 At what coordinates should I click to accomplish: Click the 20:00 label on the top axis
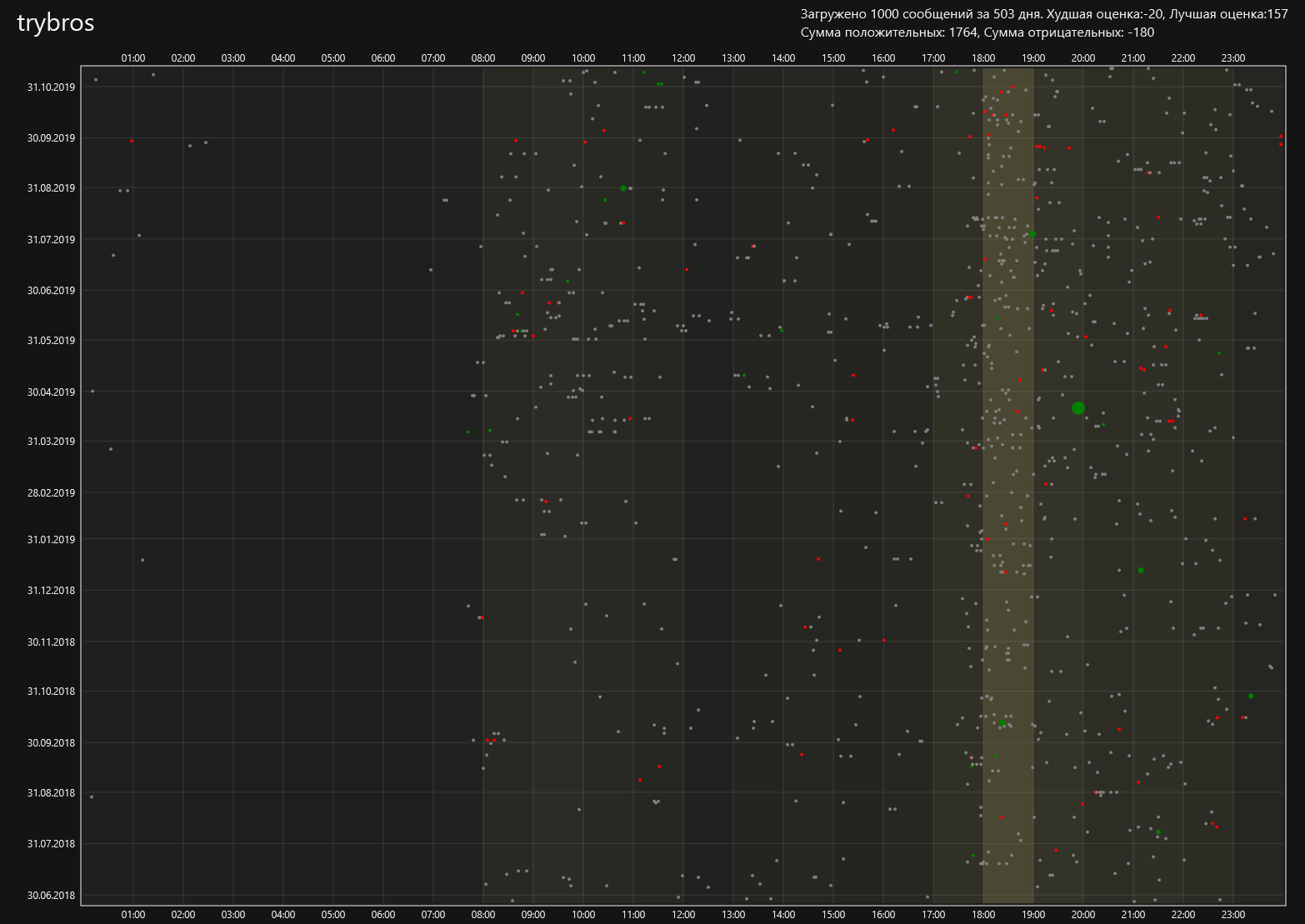coord(1083,58)
